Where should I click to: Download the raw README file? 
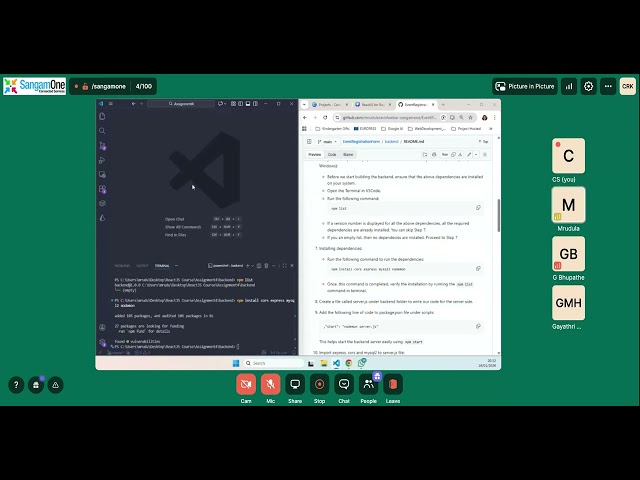460,155
